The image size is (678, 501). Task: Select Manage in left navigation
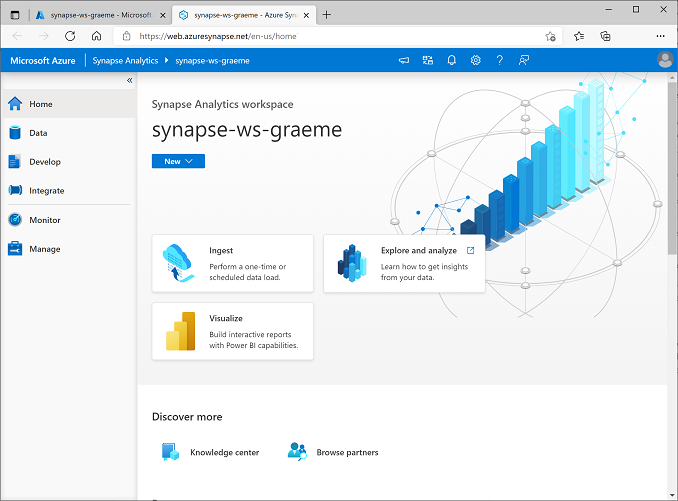coord(69,249)
